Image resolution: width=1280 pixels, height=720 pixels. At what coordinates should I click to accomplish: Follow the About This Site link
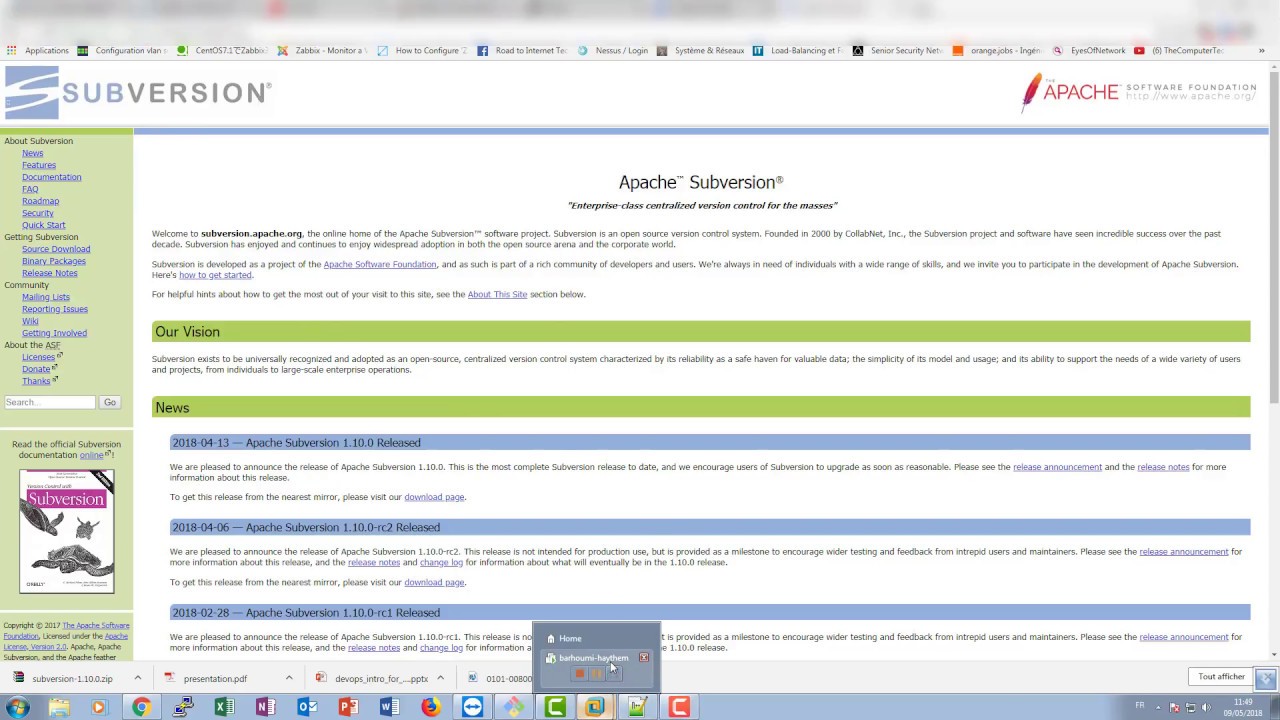tap(497, 294)
